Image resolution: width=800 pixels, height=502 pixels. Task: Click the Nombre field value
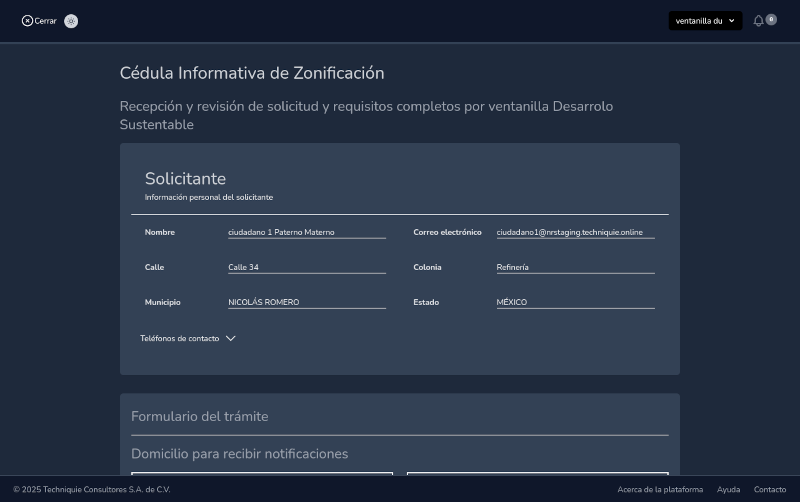pos(306,232)
